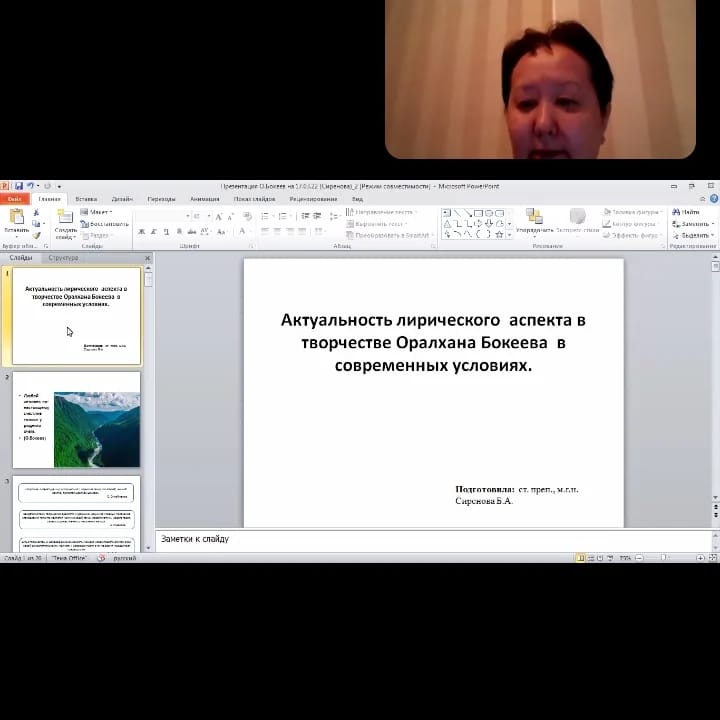Select the second slide thumbnail with mountain photo
This screenshot has height=720, width=720.
coord(77,421)
